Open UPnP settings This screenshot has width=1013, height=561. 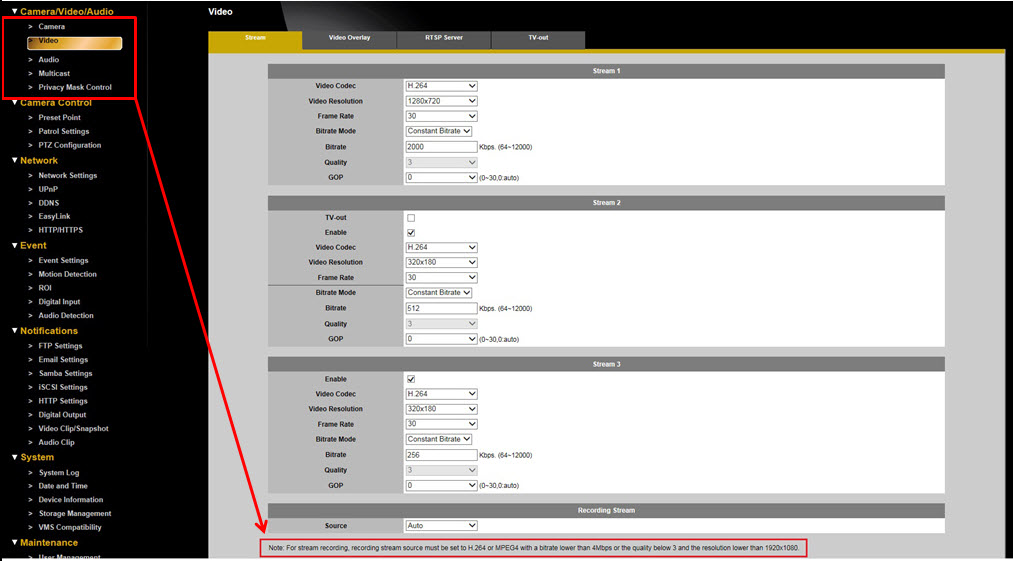(x=48, y=189)
